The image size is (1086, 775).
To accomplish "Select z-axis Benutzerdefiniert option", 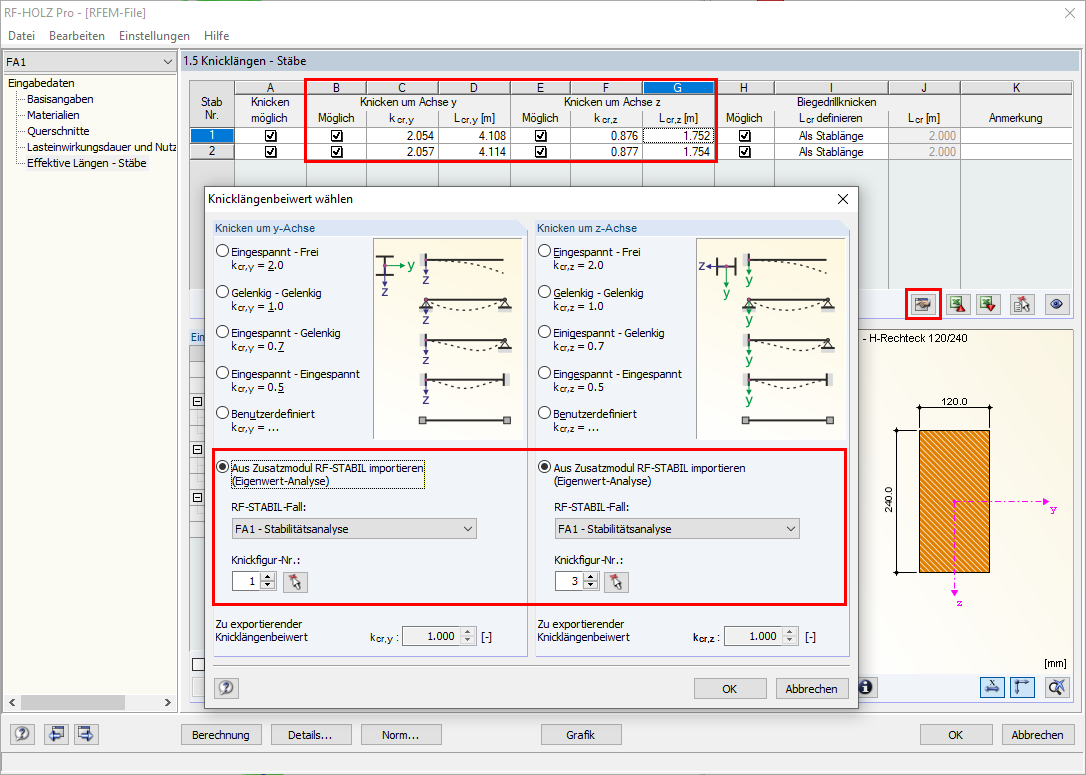I will (x=544, y=413).
